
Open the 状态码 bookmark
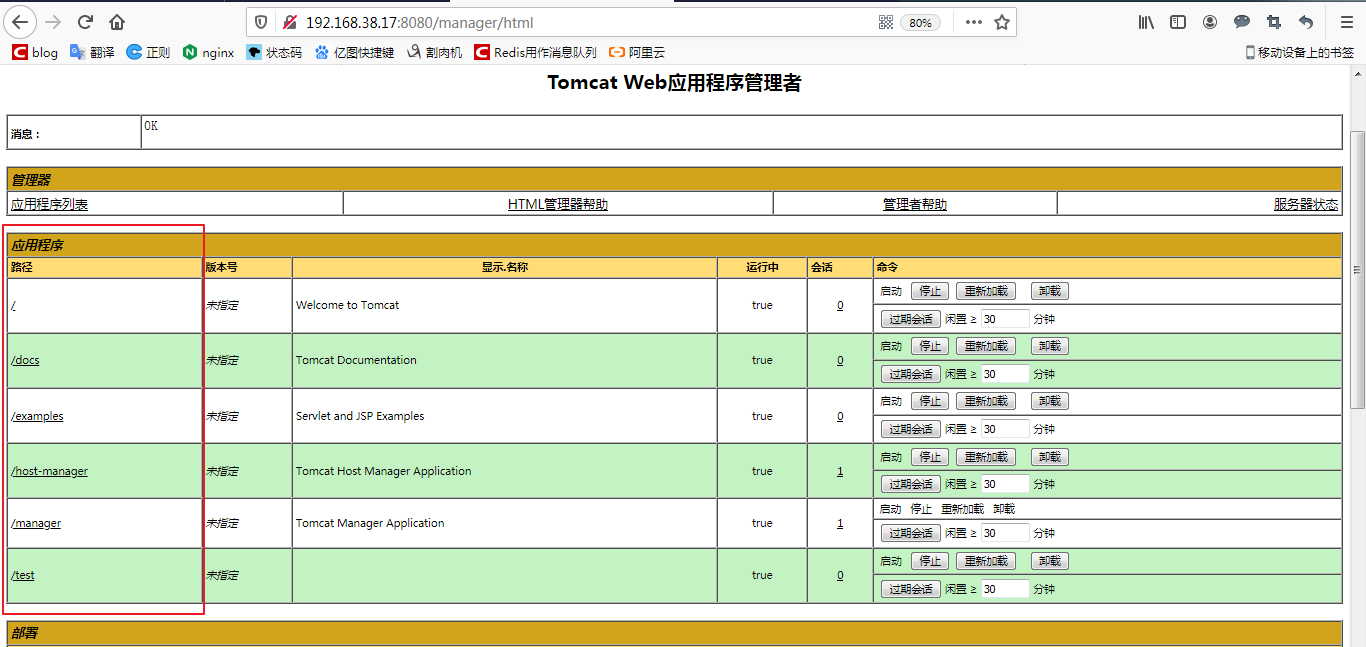(274, 52)
